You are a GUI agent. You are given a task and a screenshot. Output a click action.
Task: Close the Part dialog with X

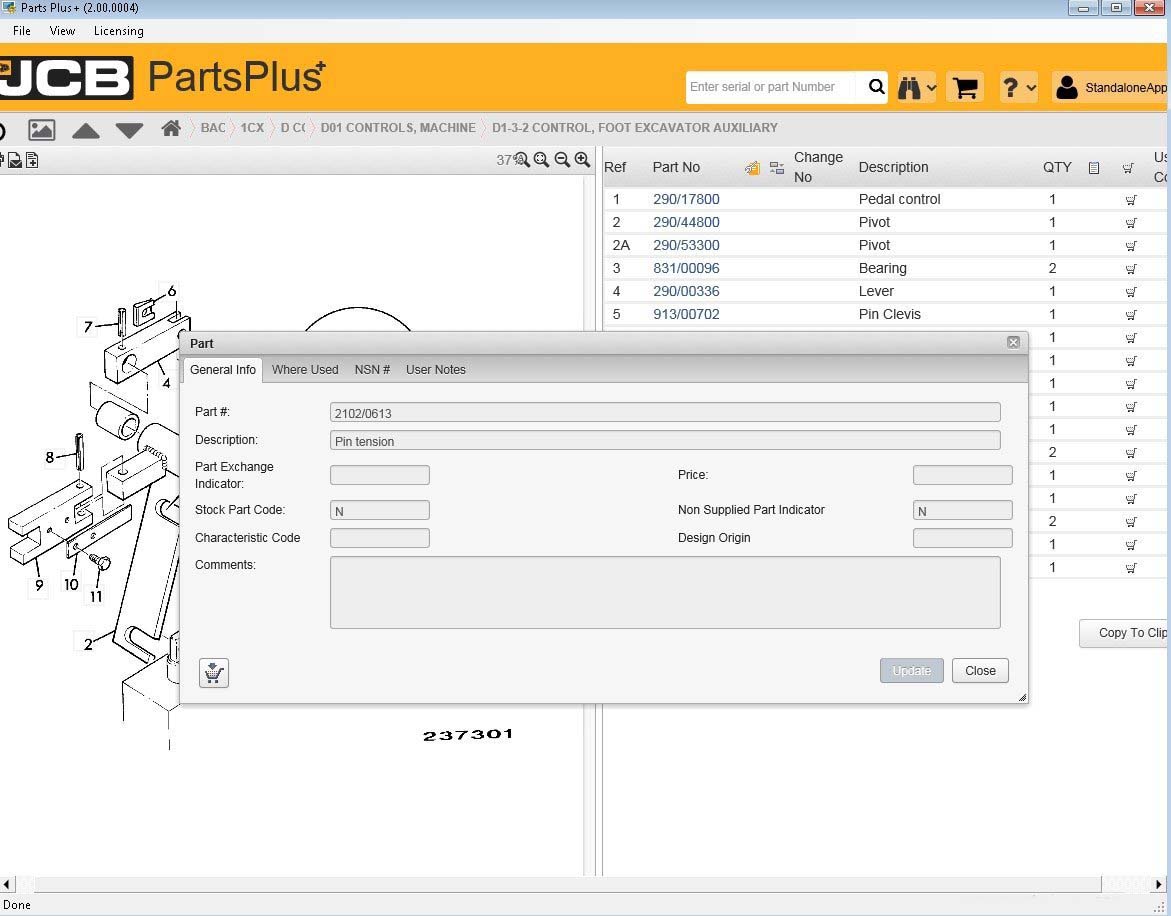click(1013, 342)
